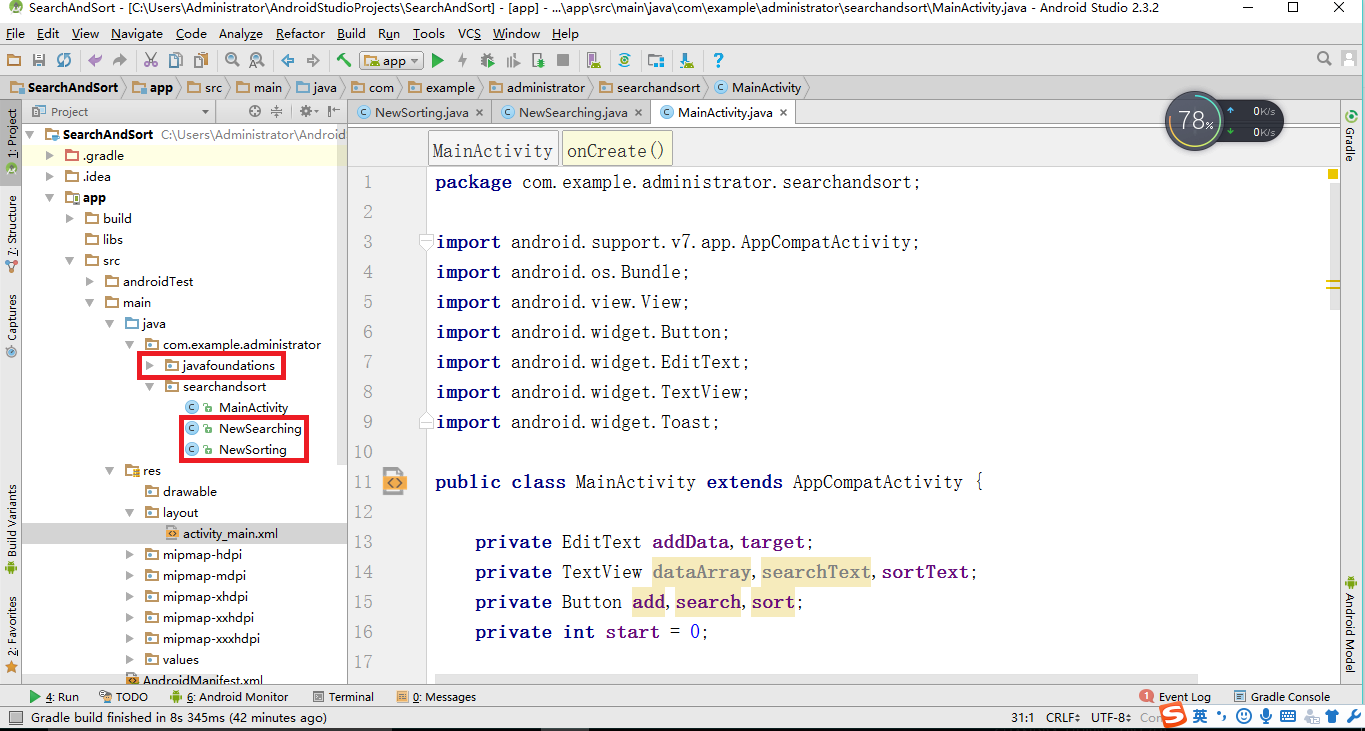Expand the mipmap-hdpi folder

click(130, 555)
